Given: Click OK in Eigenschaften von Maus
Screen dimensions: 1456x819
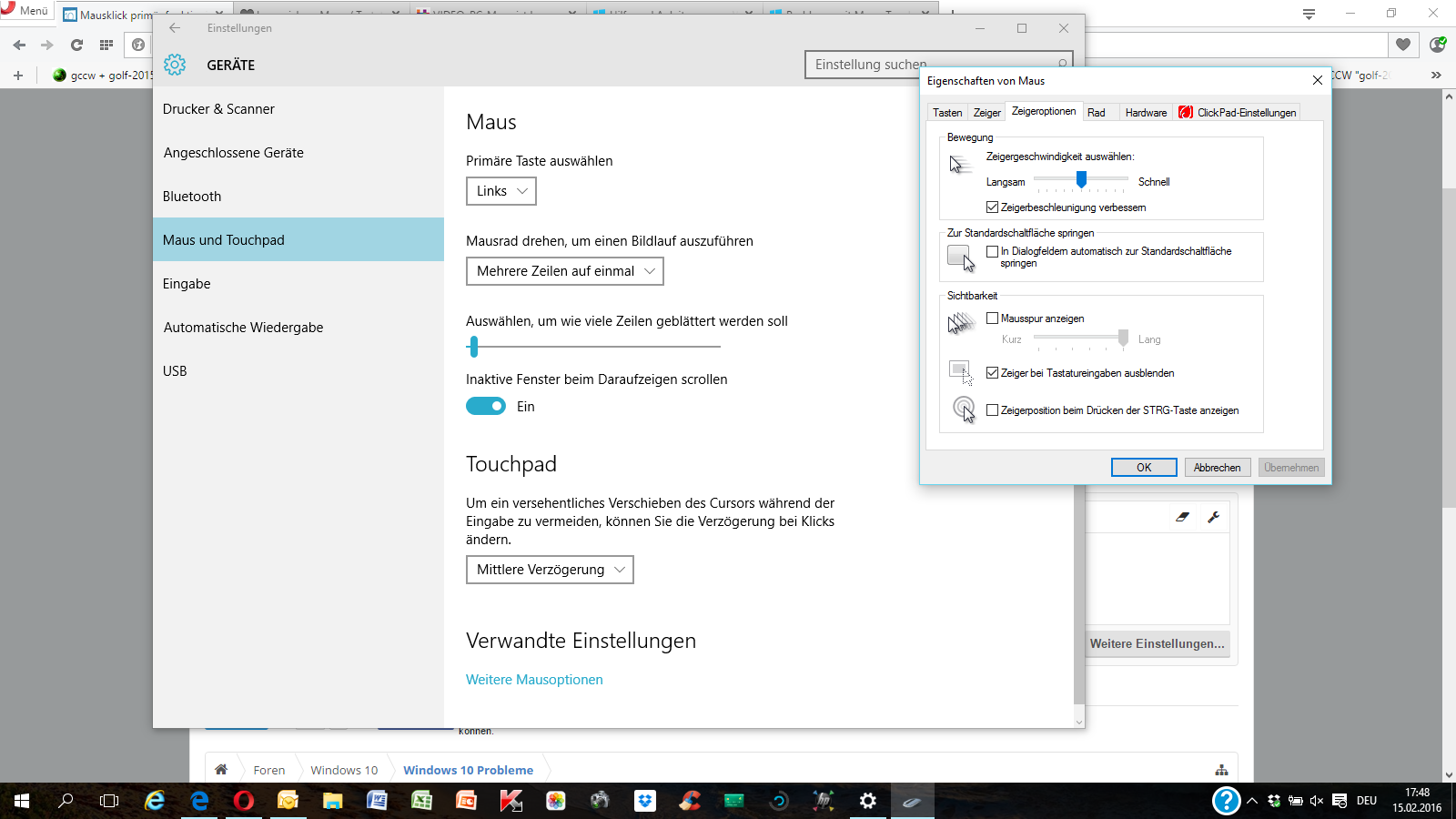Looking at the screenshot, I should tap(1144, 468).
